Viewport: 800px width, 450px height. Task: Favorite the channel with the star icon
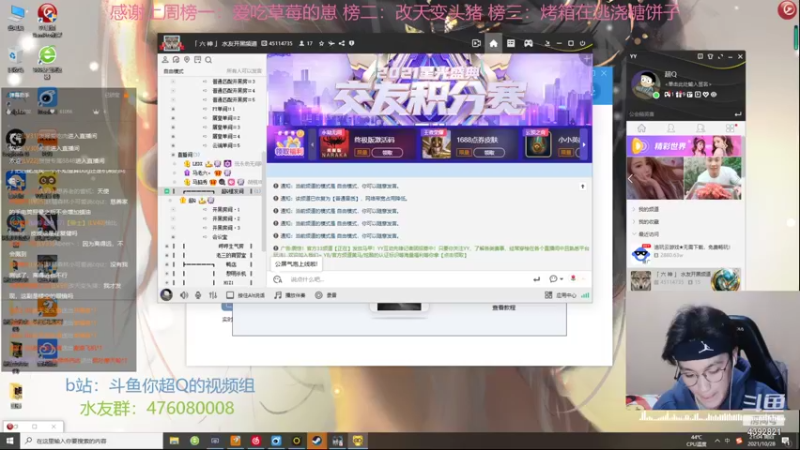coord(321,43)
